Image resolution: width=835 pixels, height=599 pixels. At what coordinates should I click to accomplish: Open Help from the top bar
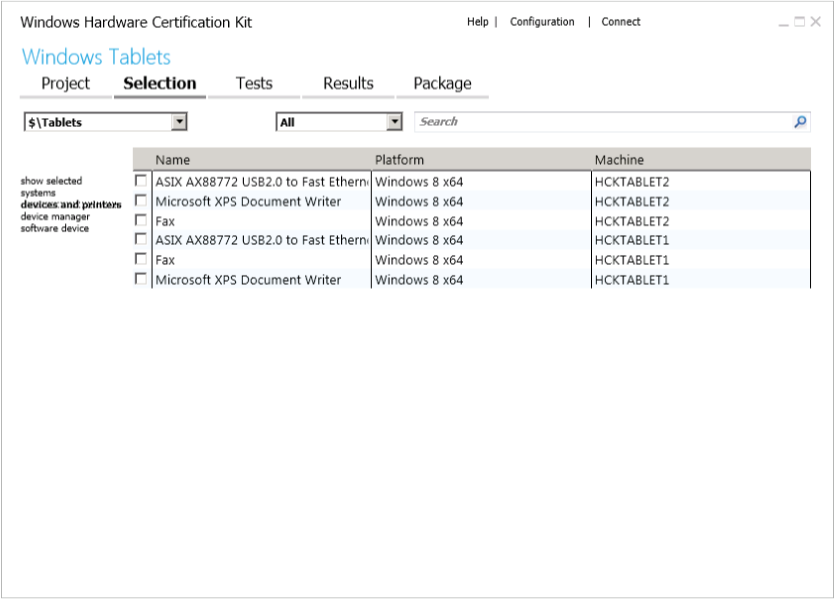tap(477, 21)
